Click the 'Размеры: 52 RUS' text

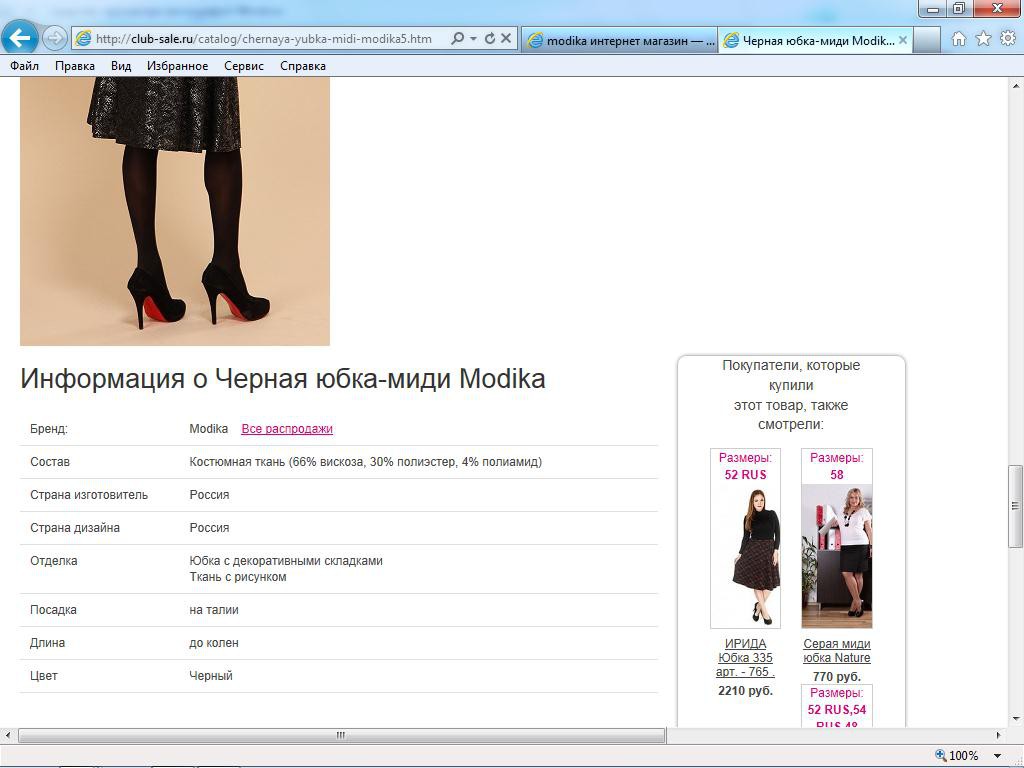pos(745,466)
